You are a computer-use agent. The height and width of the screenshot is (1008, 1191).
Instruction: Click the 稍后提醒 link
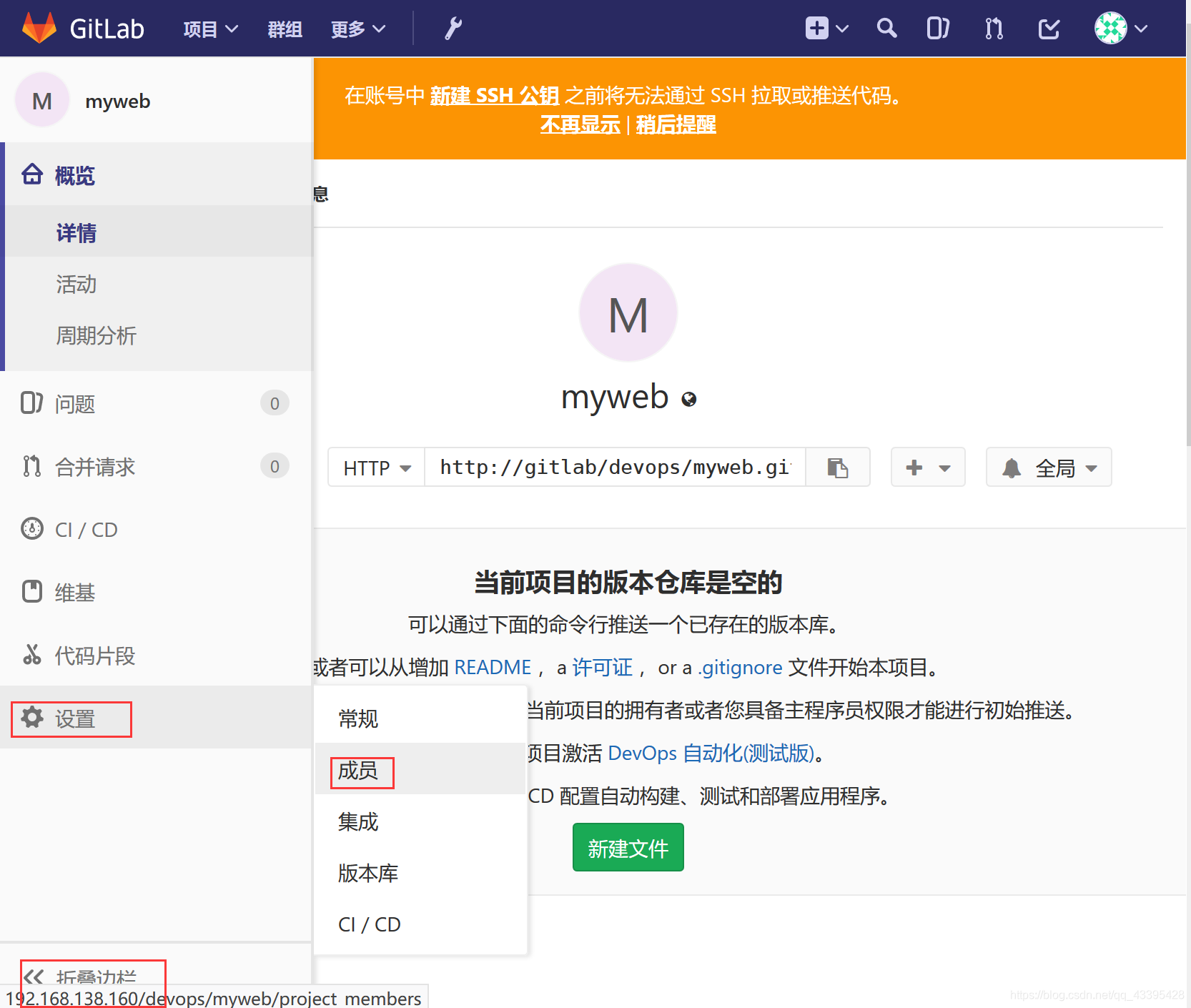coord(676,124)
